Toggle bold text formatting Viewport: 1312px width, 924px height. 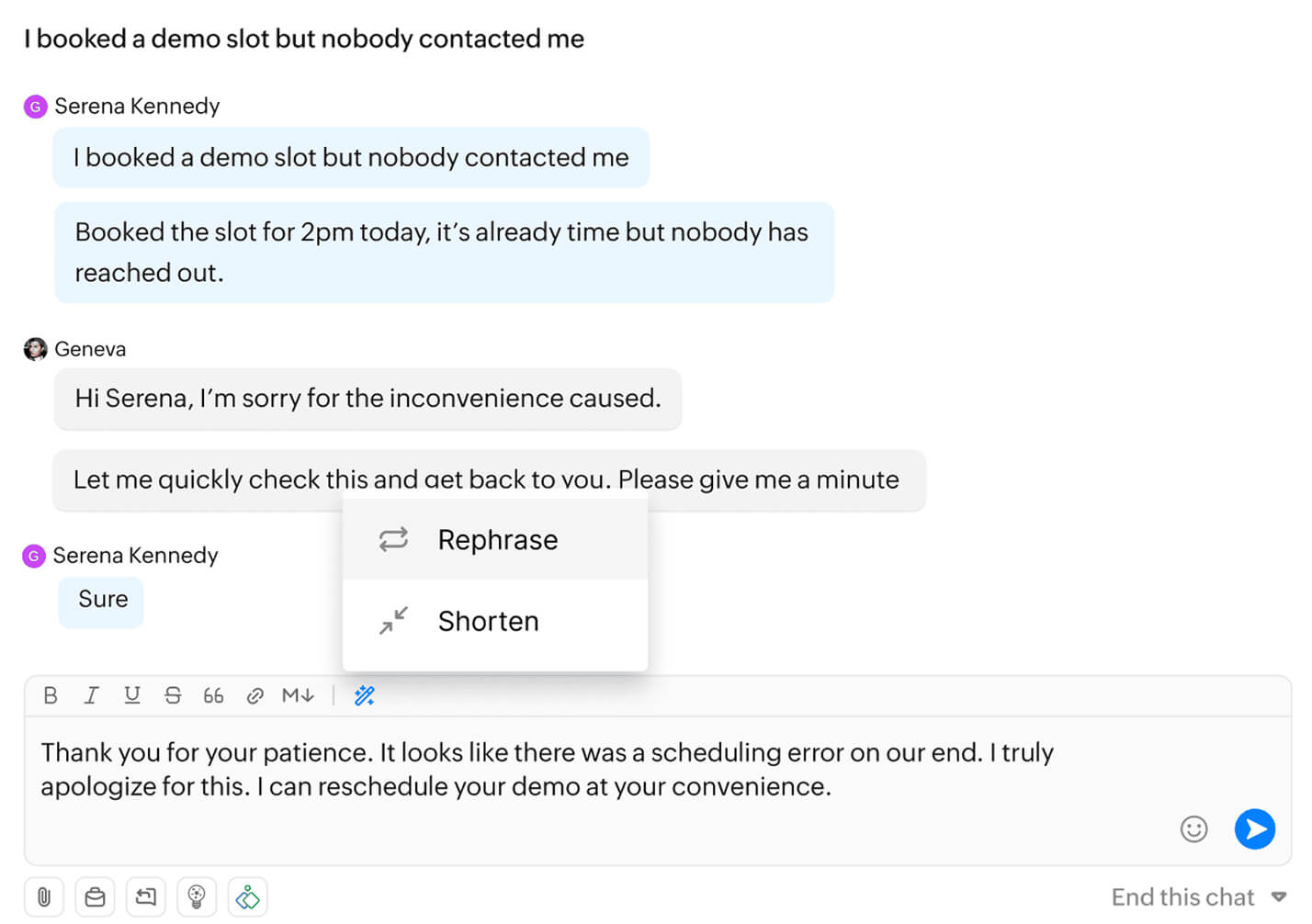[51, 695]
